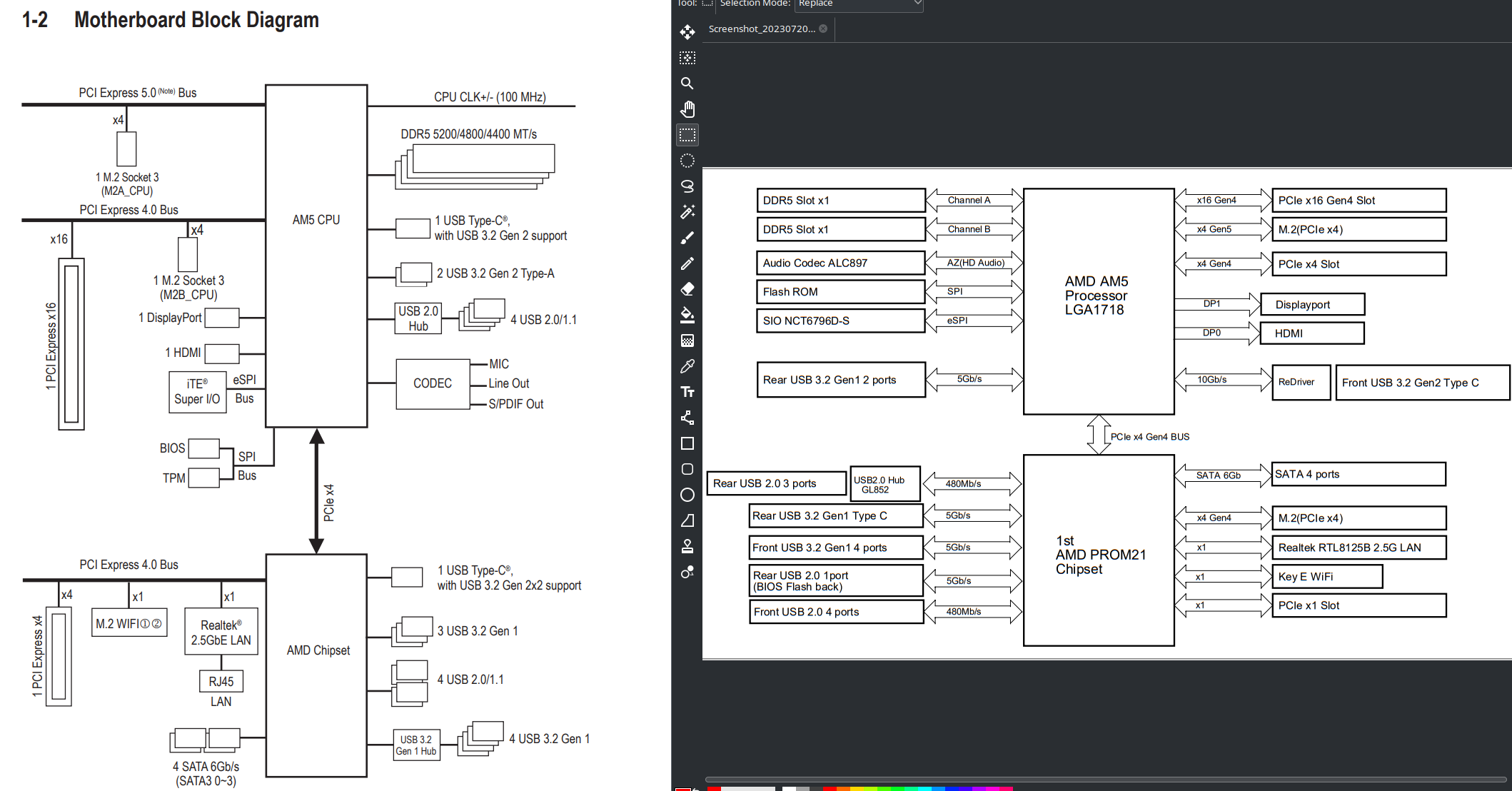Viewport: 1512px width, 791px height.
Task: Click the 'PCIe x4 Gen4 BUS' label
Action: [1150, 437]
